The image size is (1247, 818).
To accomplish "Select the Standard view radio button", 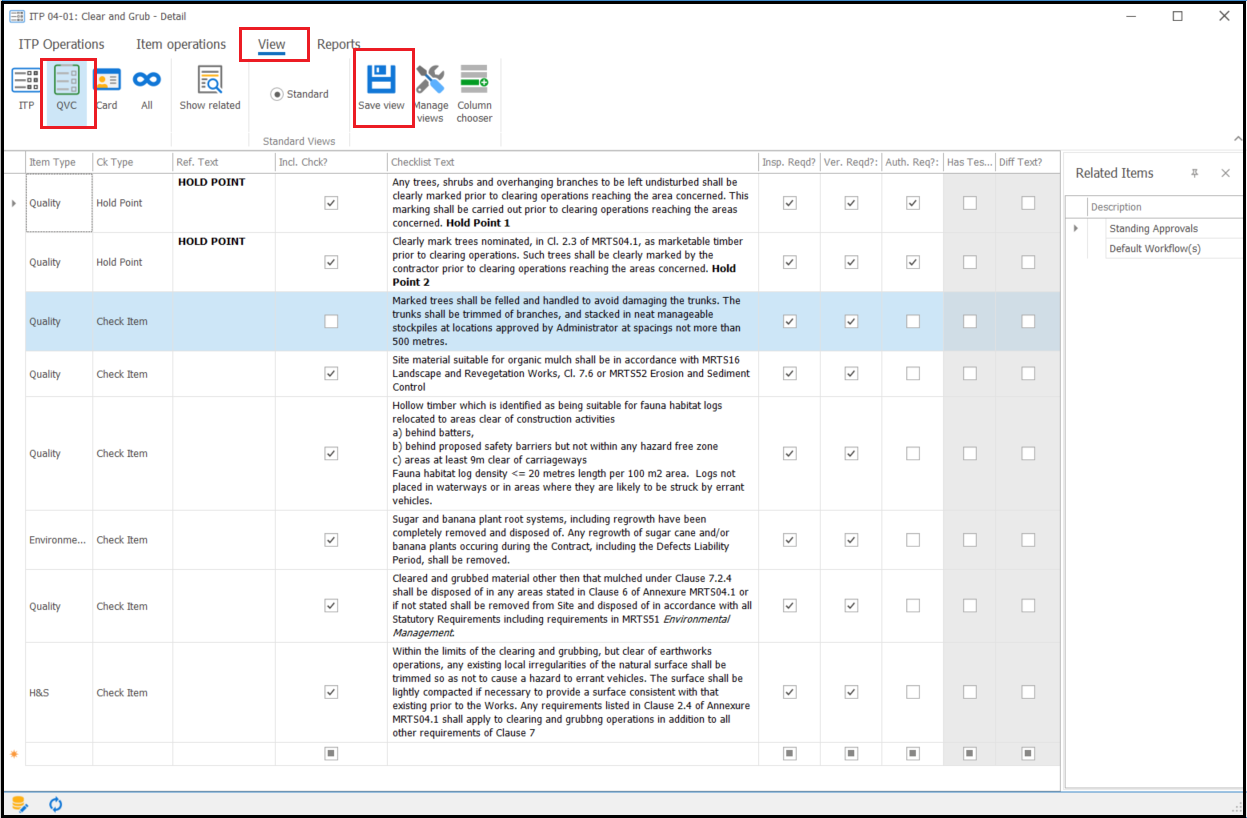I will (x=277, y=94).
